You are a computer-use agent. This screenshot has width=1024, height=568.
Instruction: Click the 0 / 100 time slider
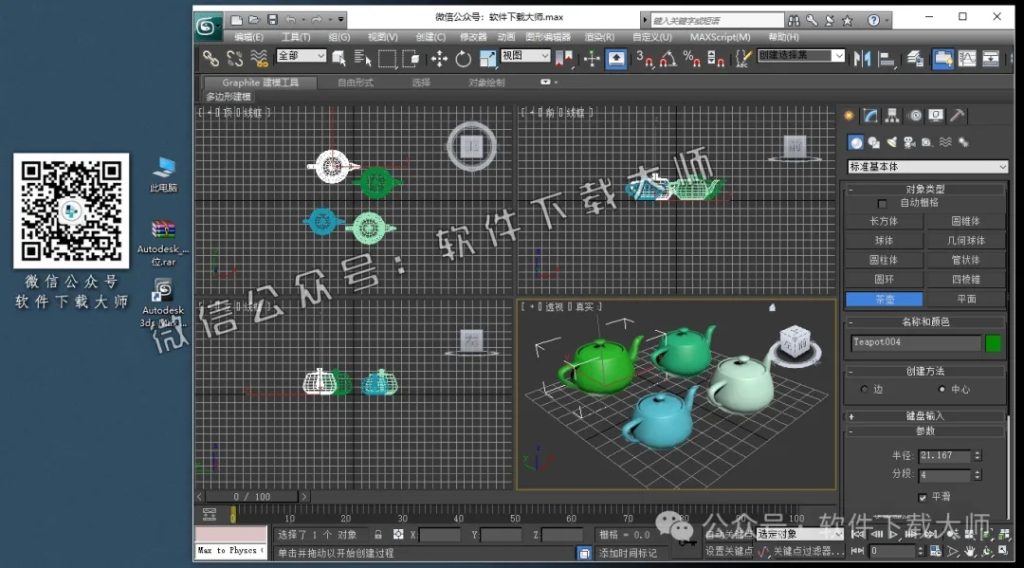pos(251,497)
